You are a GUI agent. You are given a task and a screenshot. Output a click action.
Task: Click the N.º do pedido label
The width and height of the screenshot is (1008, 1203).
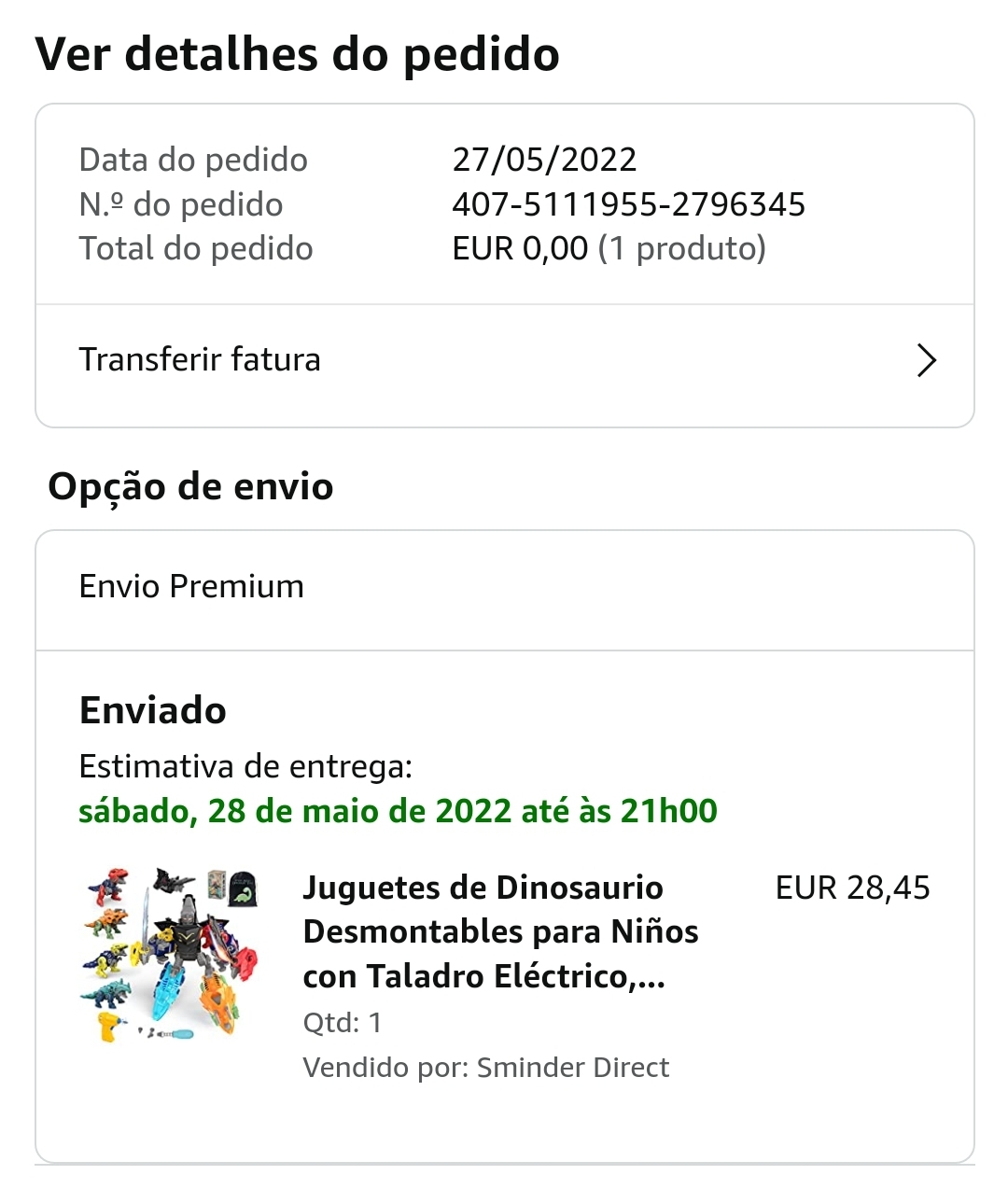181,204
